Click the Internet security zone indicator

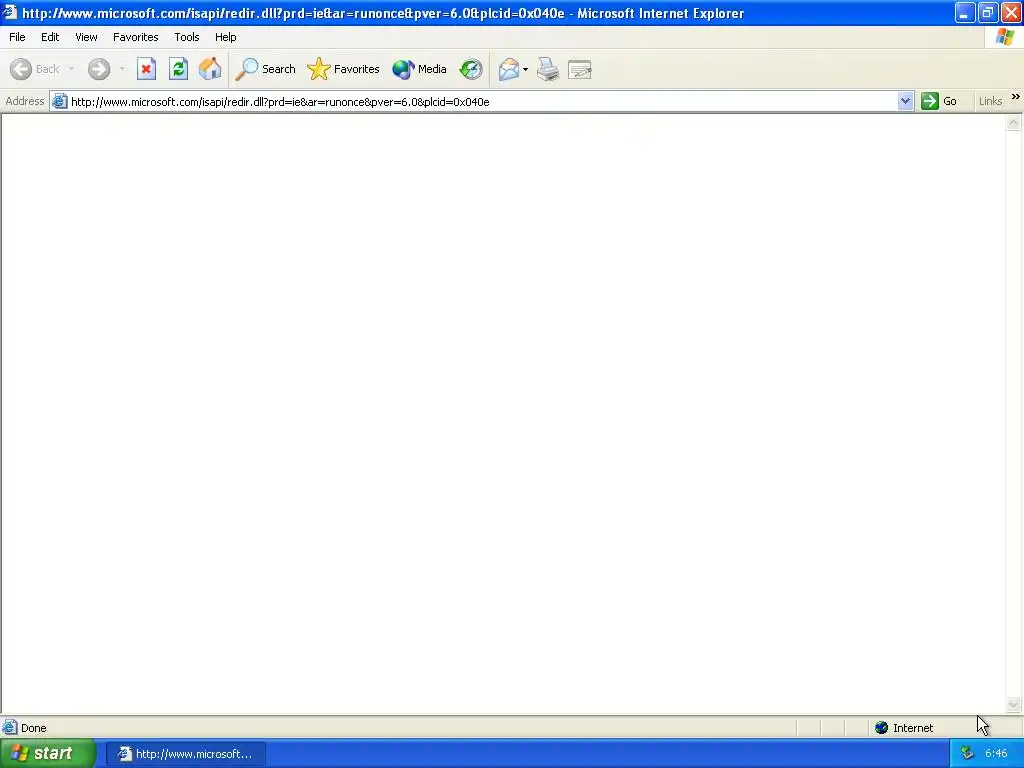(904, 728)
